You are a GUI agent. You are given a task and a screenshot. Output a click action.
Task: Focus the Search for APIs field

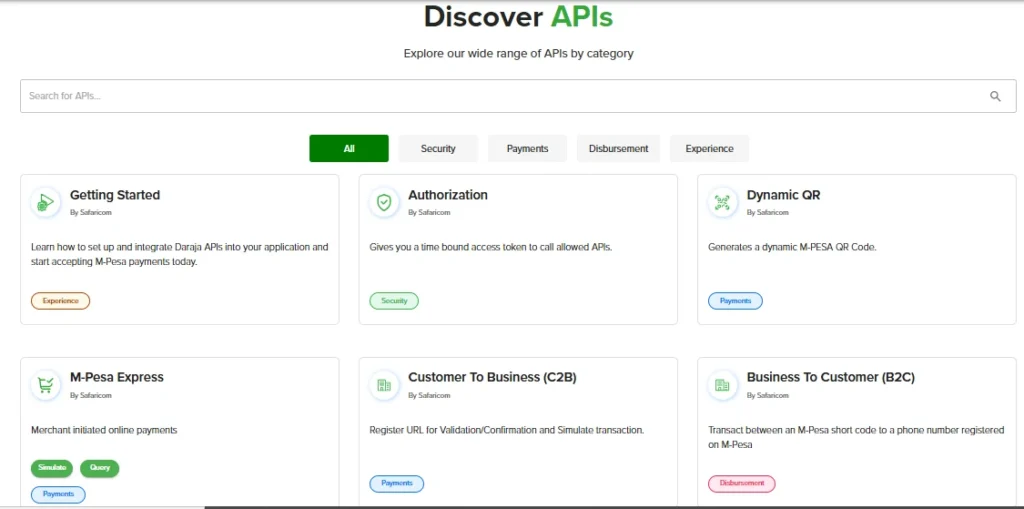point(518,96)
